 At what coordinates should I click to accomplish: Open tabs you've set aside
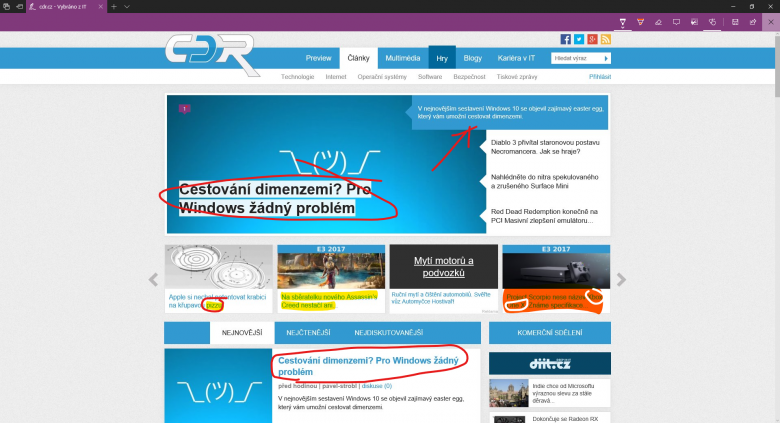tap(7, 6)
